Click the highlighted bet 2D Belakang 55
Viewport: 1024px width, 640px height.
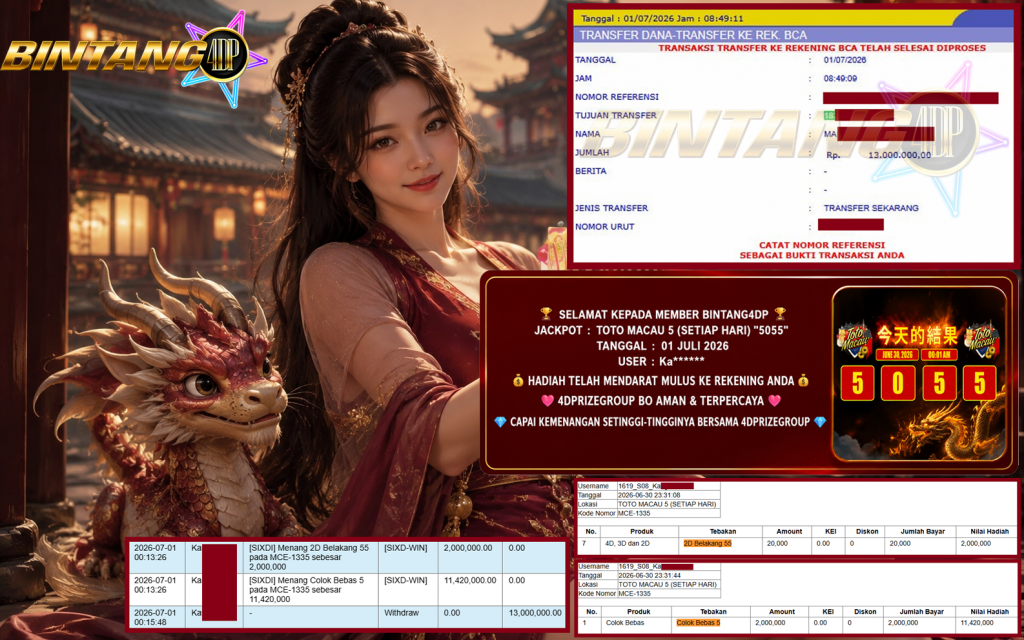point(707,543)
